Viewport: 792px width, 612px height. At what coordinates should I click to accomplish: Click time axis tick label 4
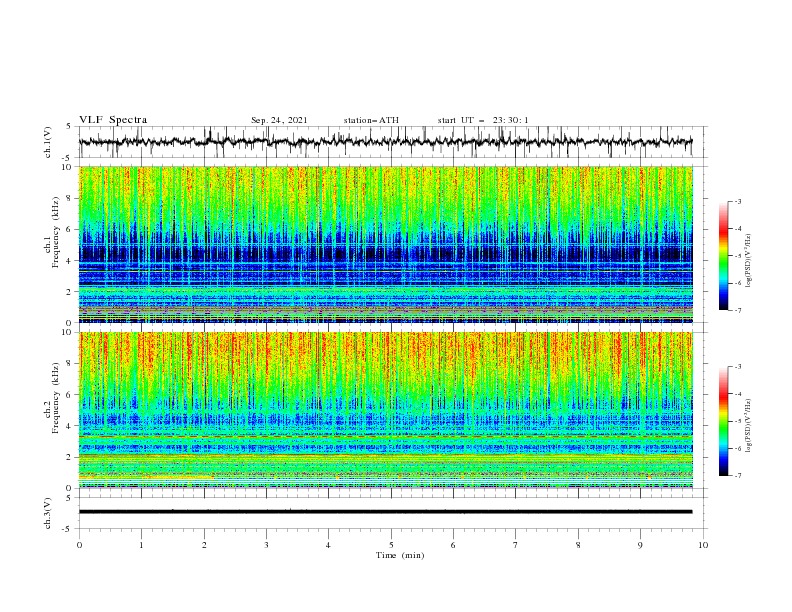328,545
